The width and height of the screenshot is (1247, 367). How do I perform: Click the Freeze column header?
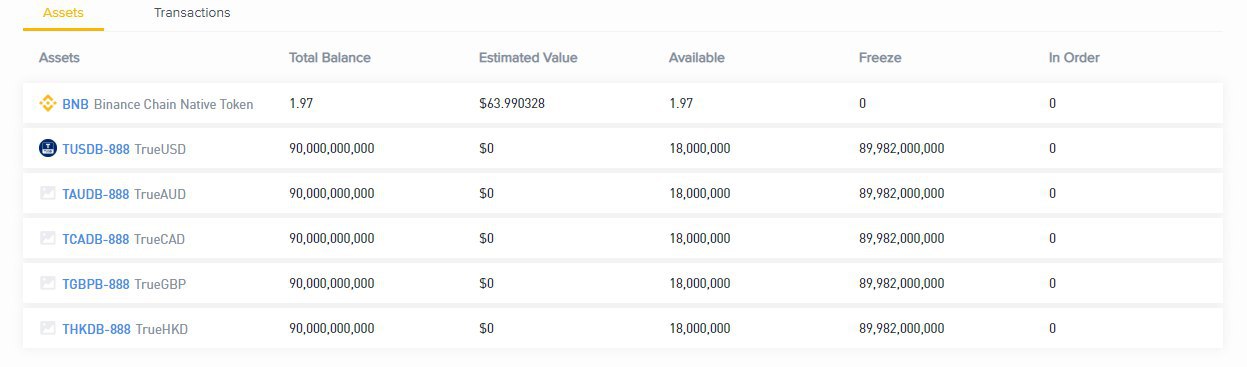[x=880, y=58]
